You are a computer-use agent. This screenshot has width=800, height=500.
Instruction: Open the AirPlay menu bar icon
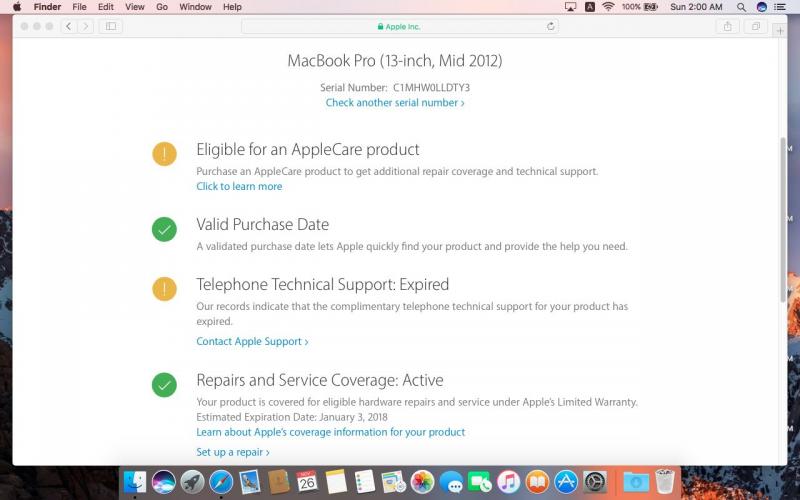[570, 7]
